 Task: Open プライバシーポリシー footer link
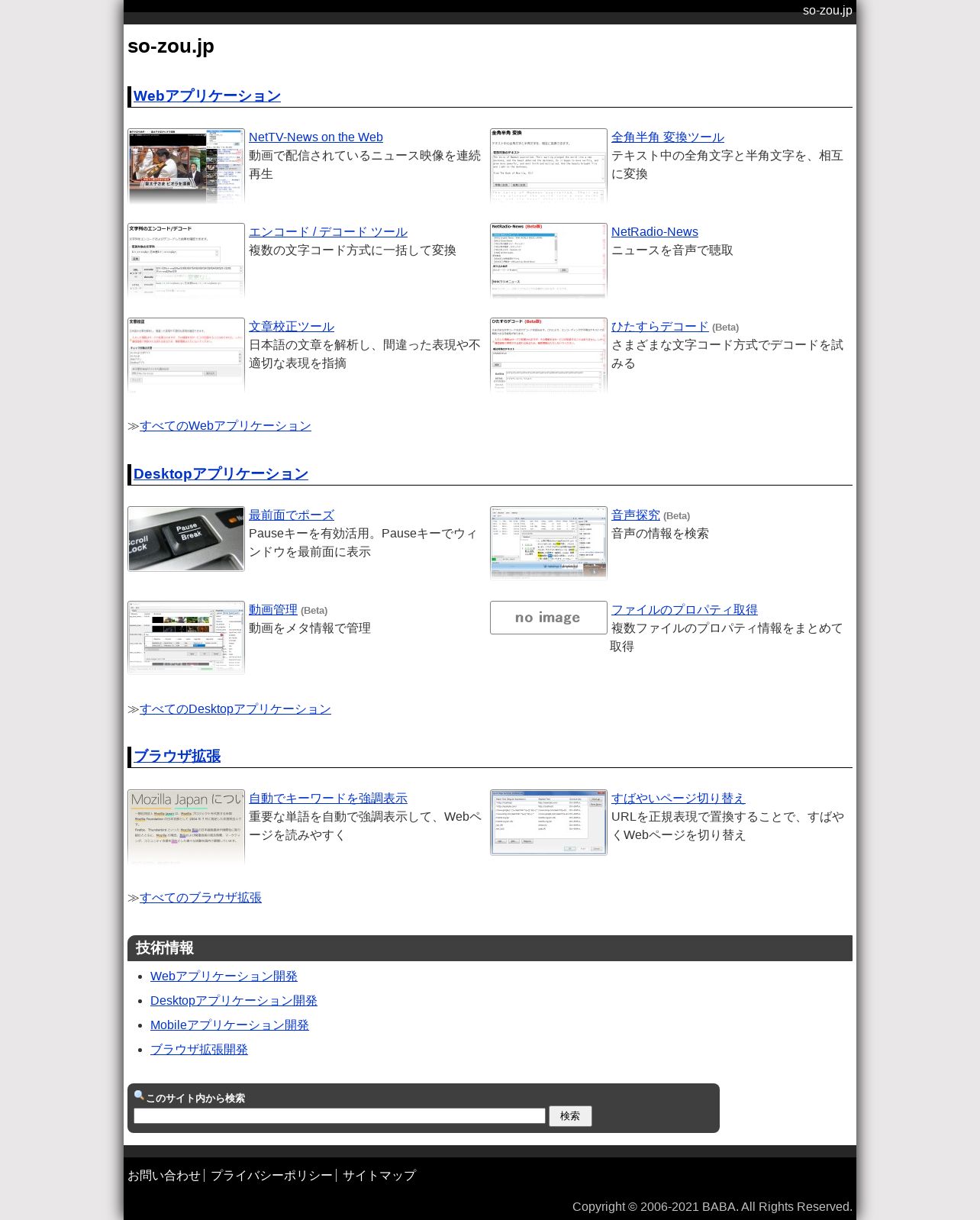pos(272,1176)
